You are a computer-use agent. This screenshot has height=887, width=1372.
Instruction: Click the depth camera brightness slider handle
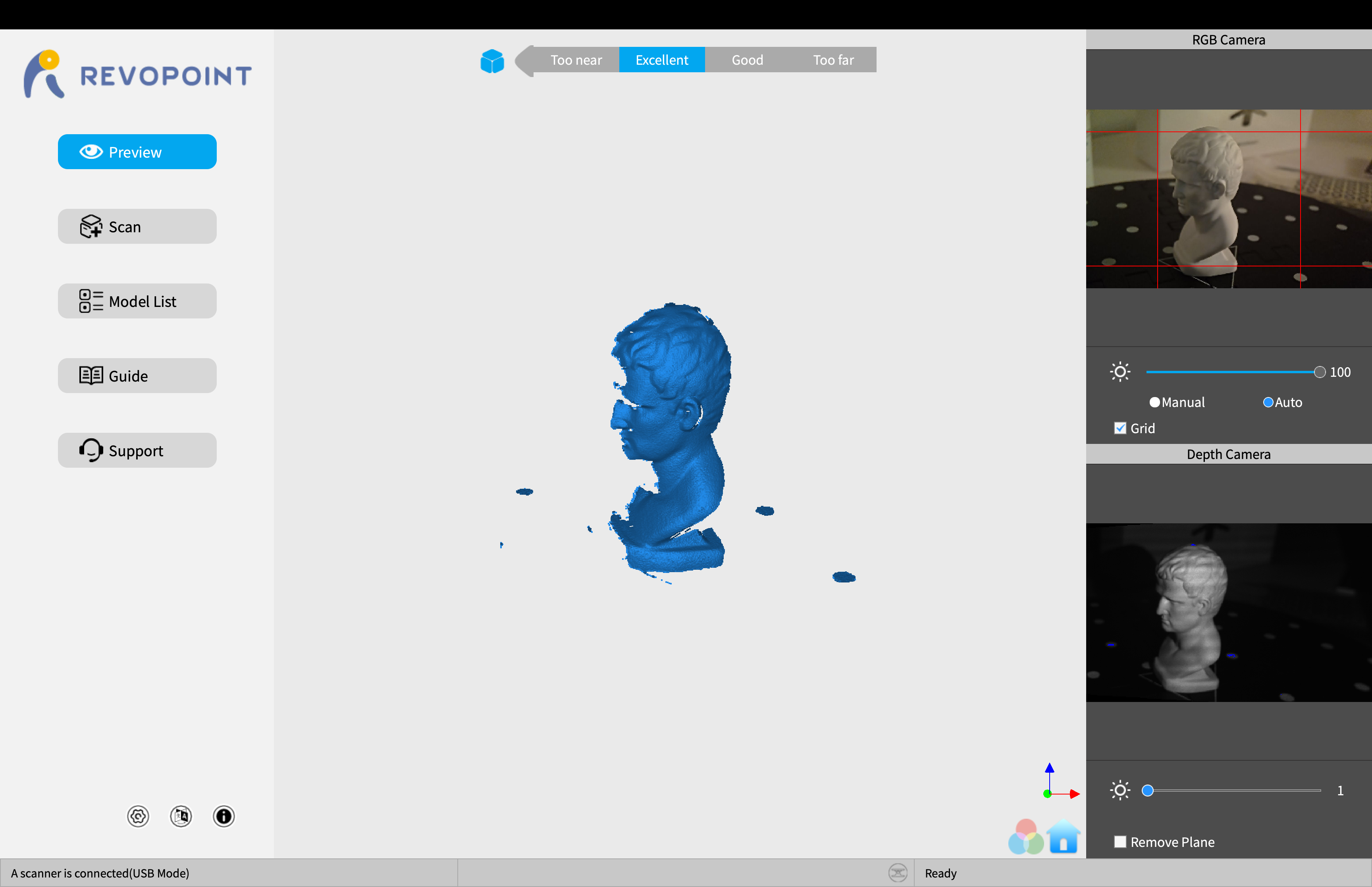[x=1147, y=790]
